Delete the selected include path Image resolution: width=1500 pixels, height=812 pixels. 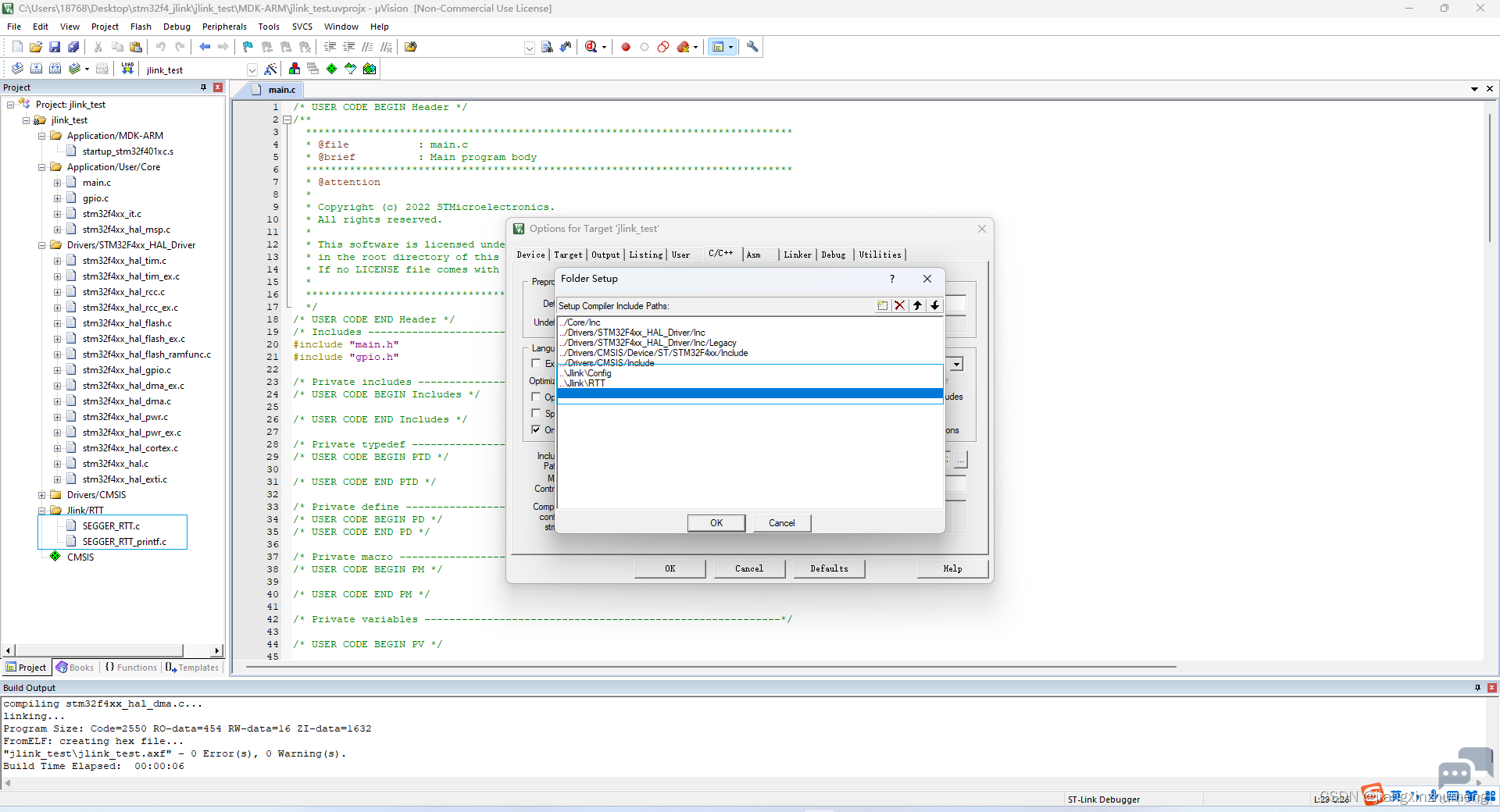coord(899,305)
